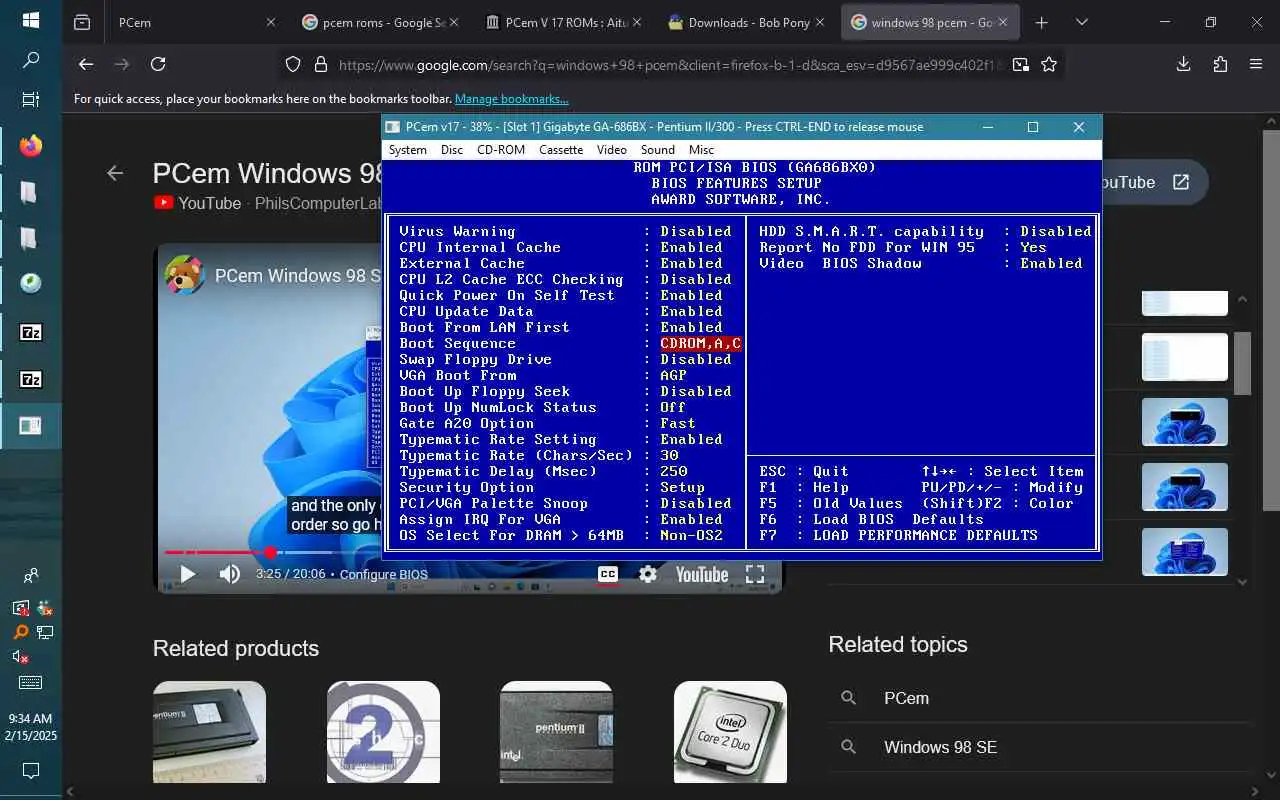Screen dimensions: 1280x800
Task: Switch to the Downloads - Bob Pony tab
Action: point(745,22)
